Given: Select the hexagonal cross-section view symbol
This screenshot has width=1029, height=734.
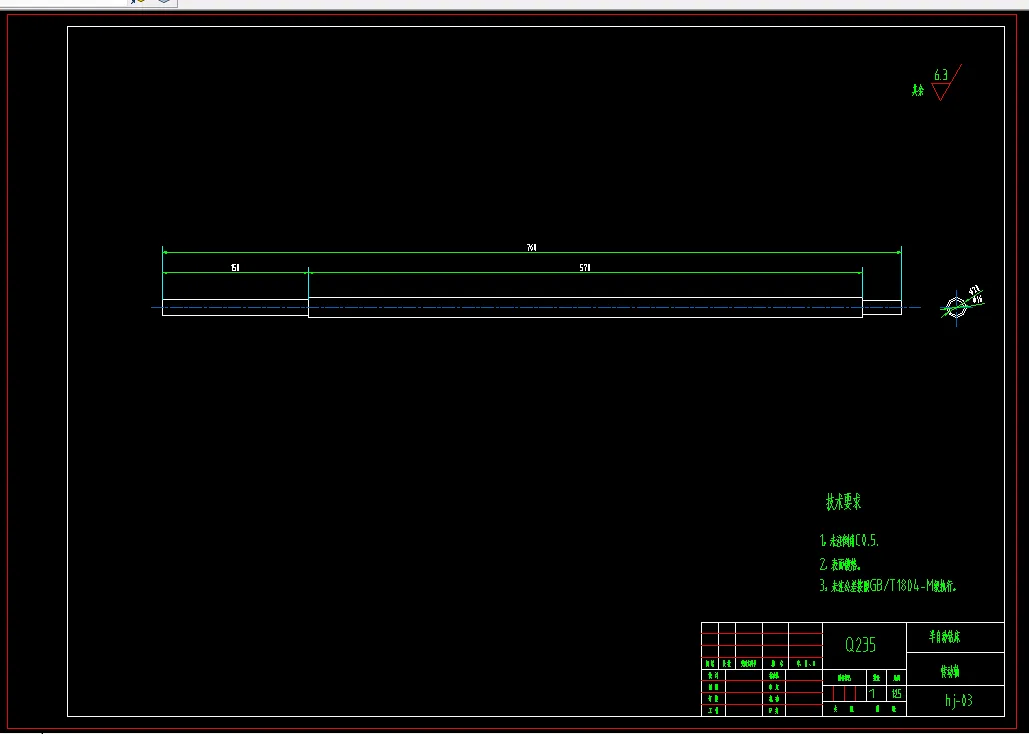Looking at the screenshot, I should 955,306.
